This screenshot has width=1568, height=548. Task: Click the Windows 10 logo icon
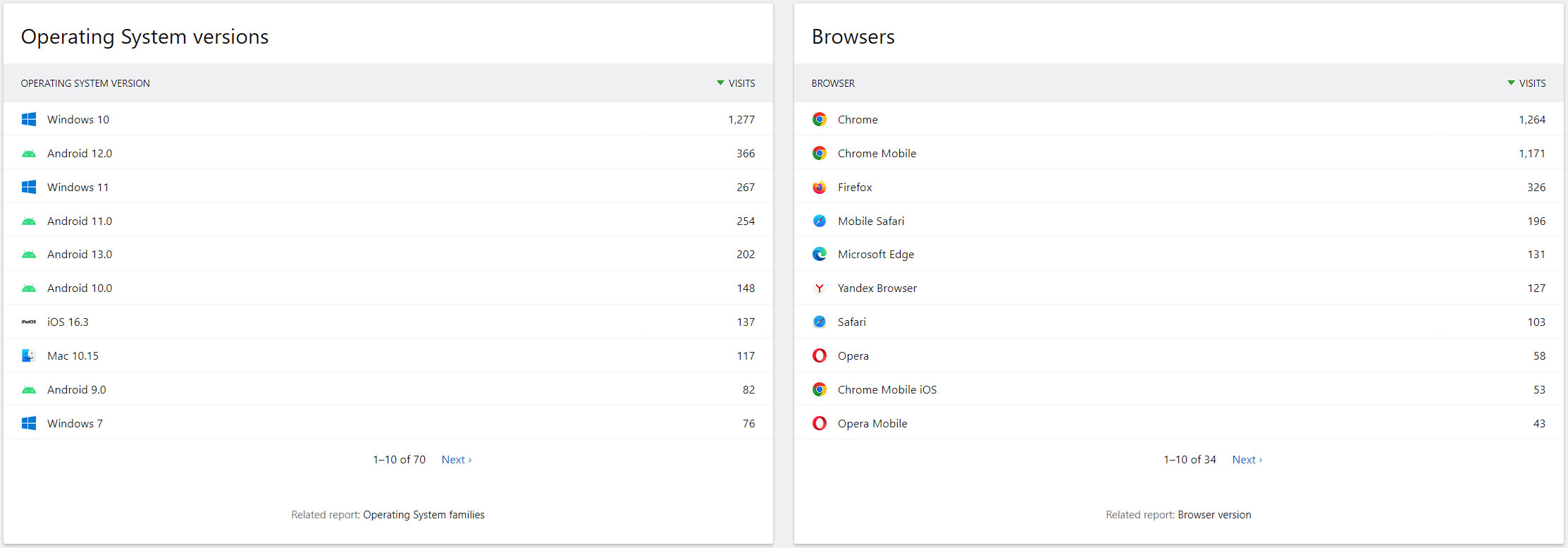point(29,119)
